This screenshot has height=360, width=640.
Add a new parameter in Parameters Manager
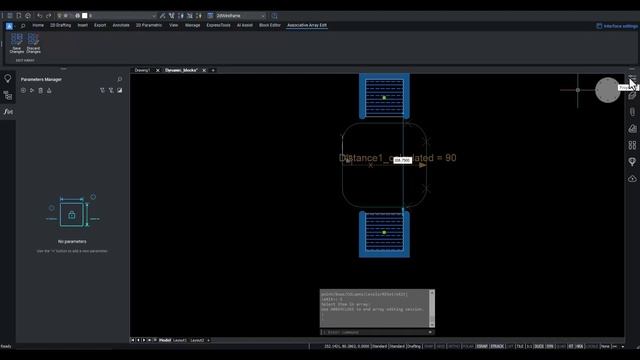(23, 90)
